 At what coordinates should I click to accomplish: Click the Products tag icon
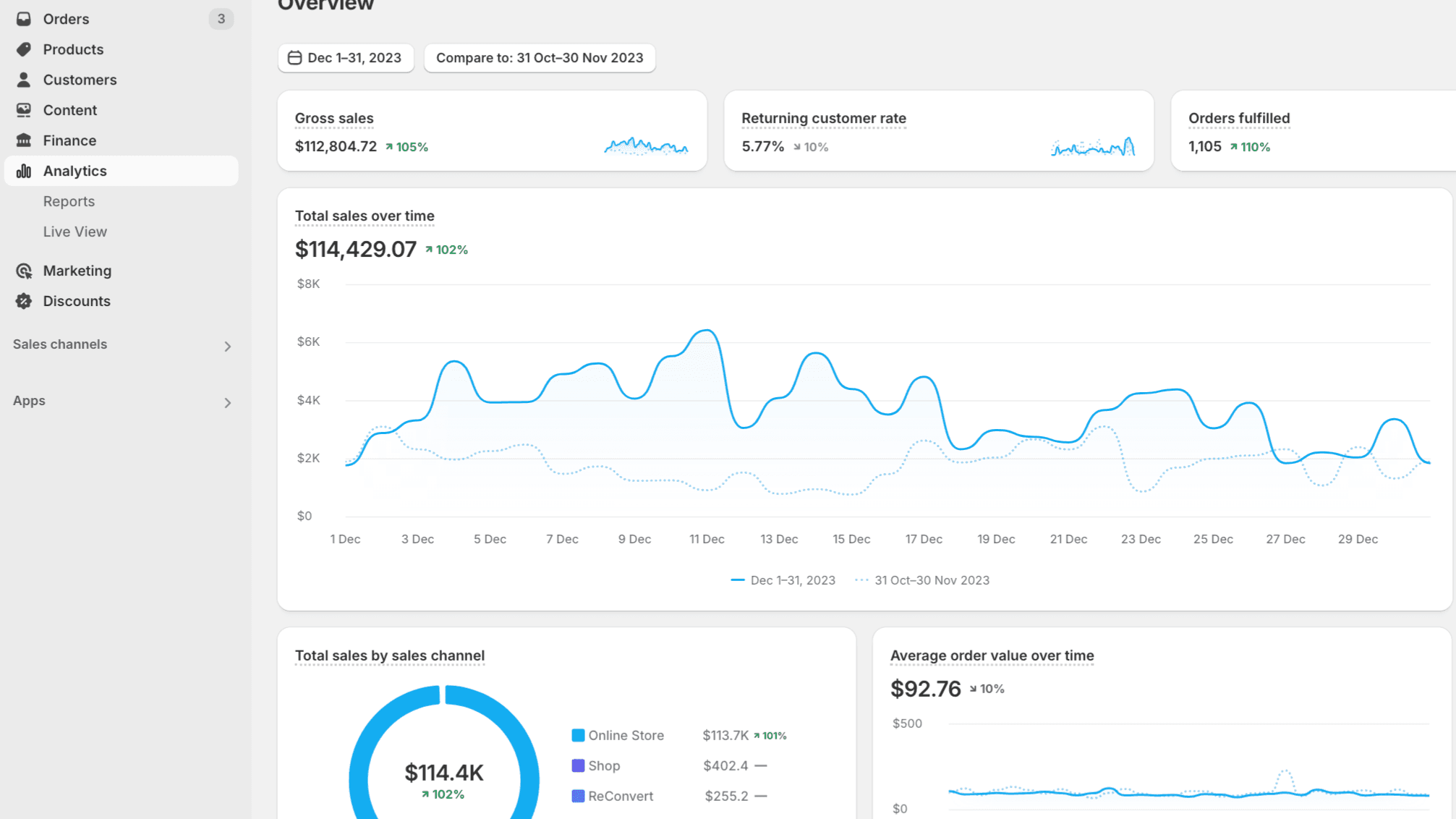click(23, 49)
